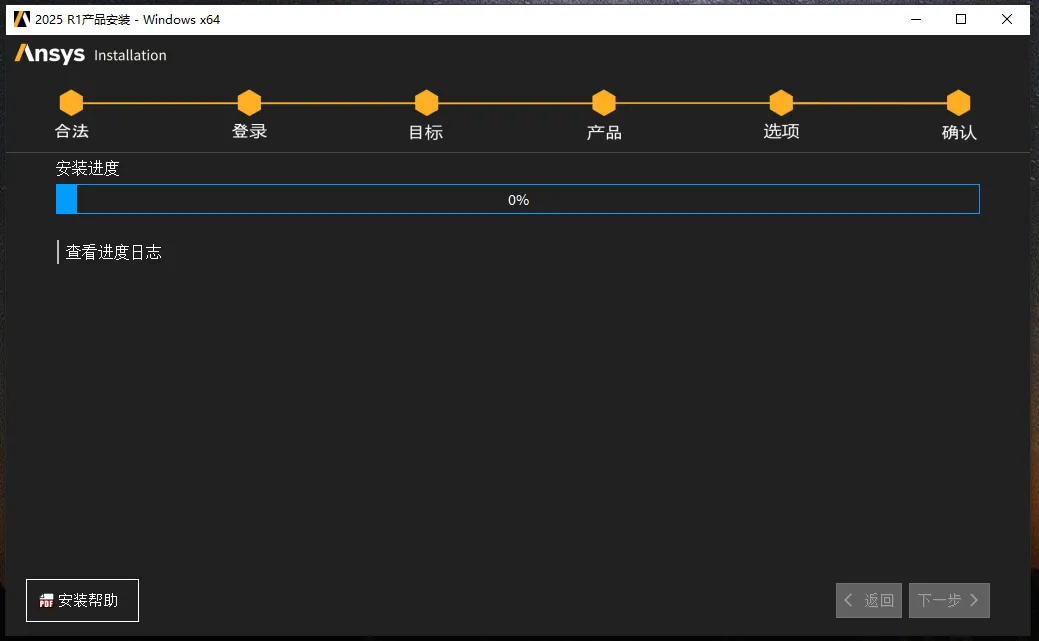
Task: Maximize the installer window
Action: 961,19
